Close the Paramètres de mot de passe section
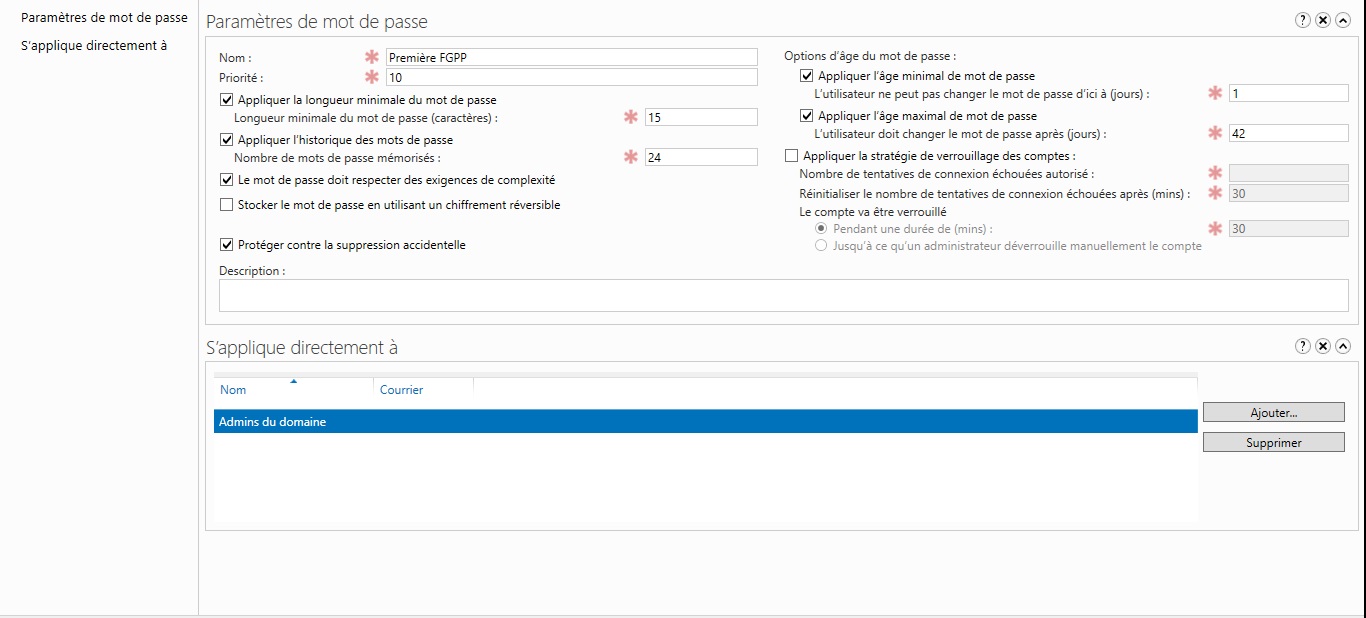This screenshot has height=618, width=1366. point(1323,20)
